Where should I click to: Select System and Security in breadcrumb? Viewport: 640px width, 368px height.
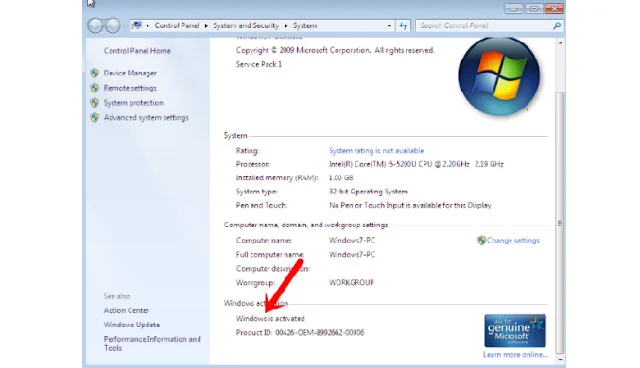point(246,25)
